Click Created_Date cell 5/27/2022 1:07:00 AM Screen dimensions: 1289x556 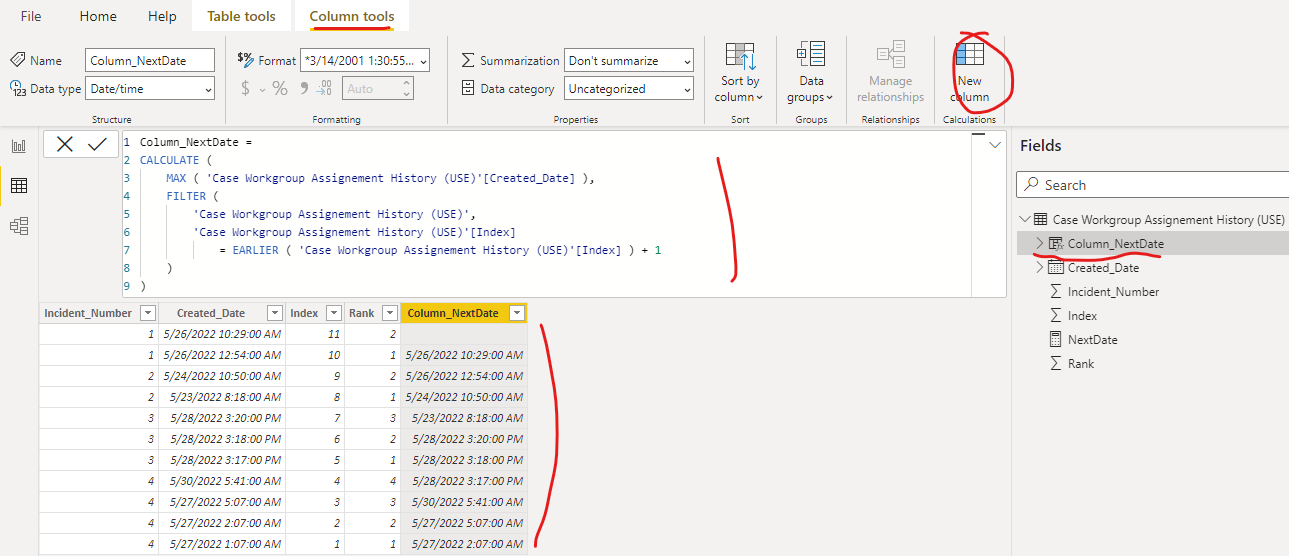(x=221, y=544)
